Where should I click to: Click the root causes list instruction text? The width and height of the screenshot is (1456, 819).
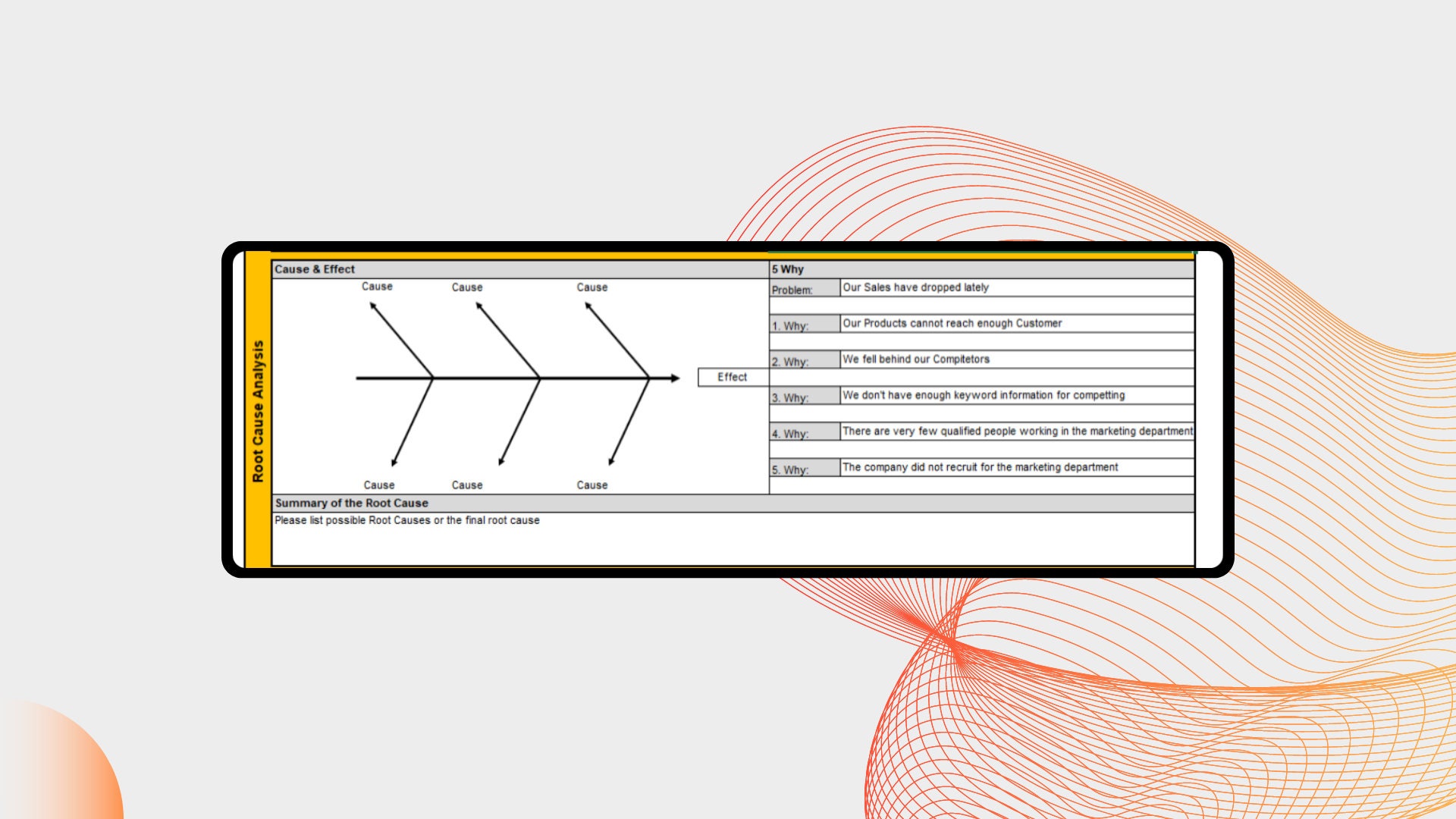click(406, 520)
